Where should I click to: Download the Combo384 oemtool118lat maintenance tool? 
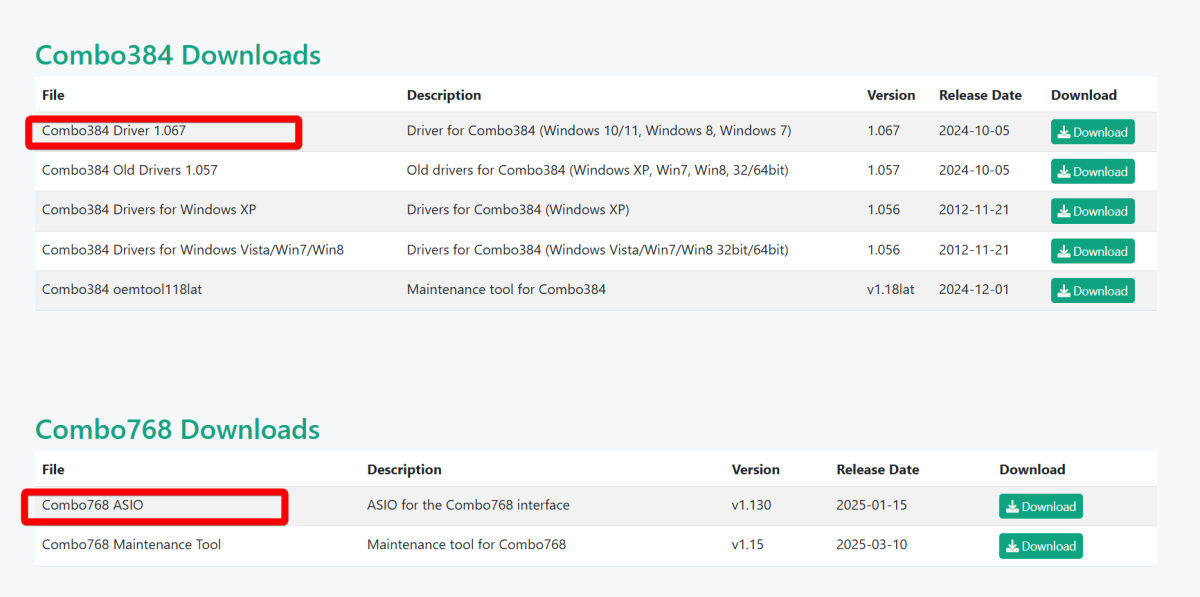[x=1092, y=291]
